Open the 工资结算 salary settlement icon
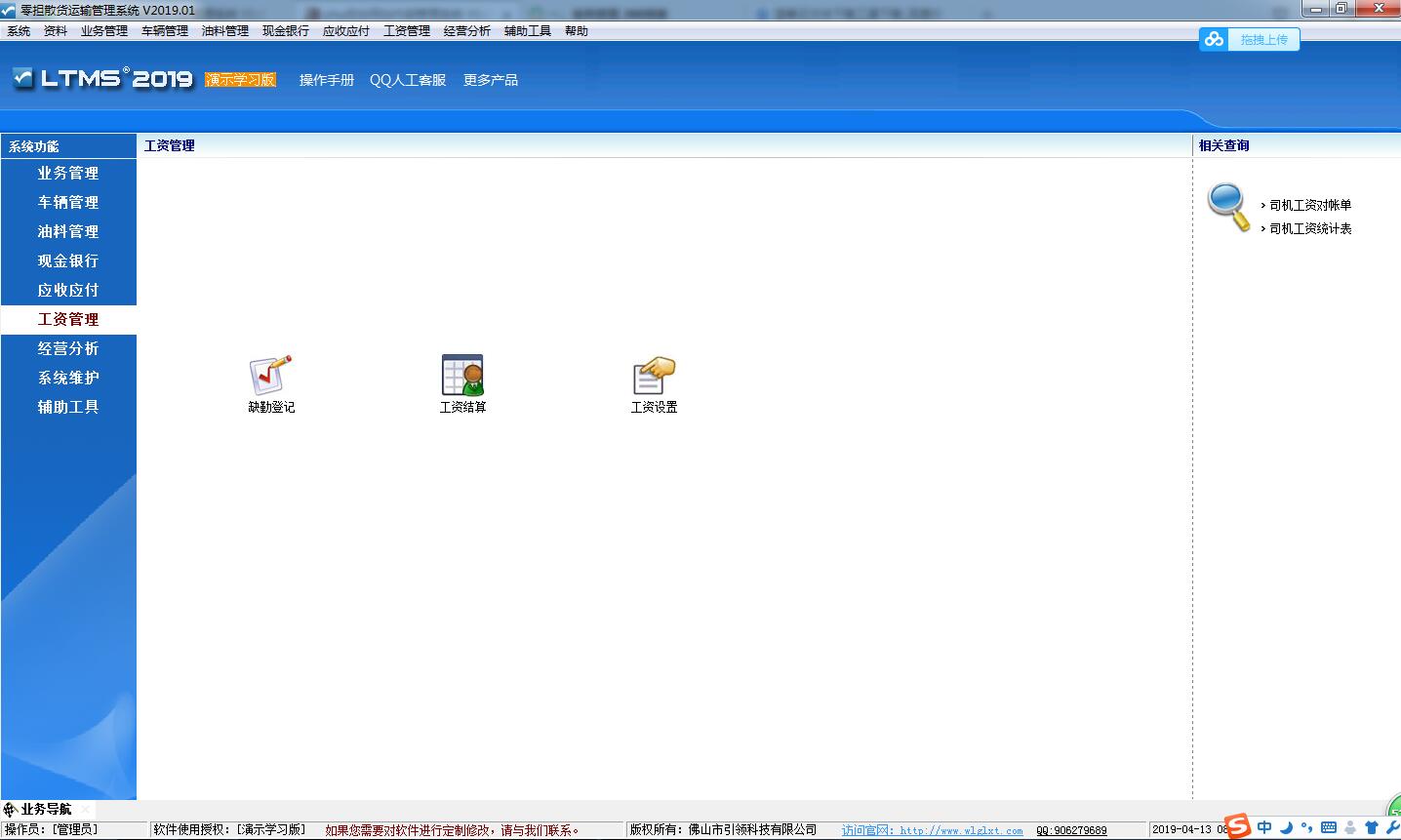 462,384
